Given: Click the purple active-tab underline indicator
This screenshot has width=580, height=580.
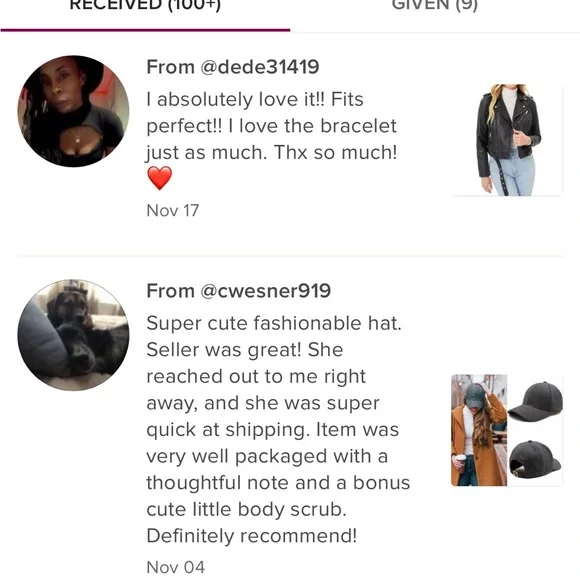Looking at the screenshot, I should pyautogui.click(x=145, y=30).
